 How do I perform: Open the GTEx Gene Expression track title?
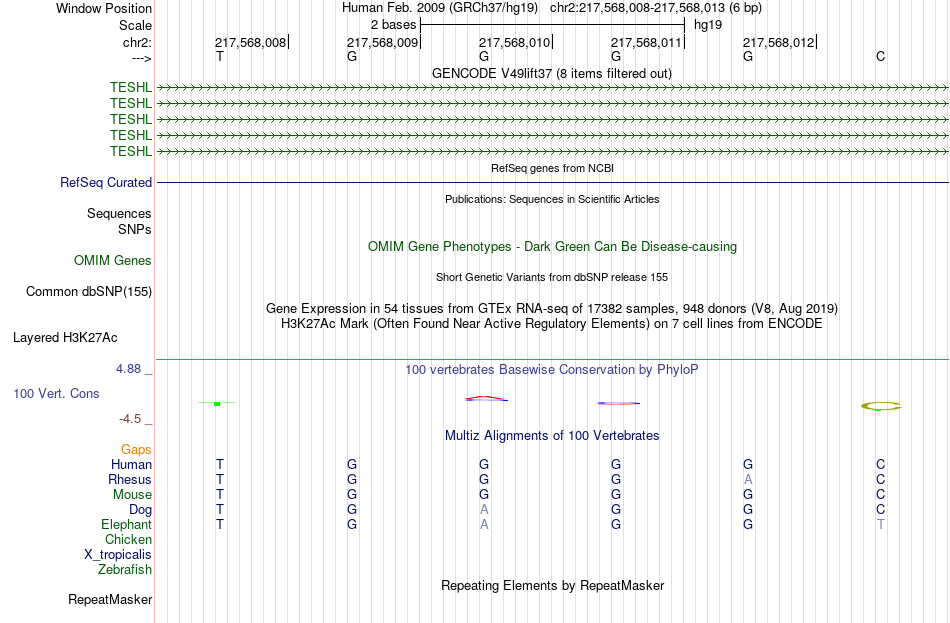pyautogui.click(x=552, y=308)
